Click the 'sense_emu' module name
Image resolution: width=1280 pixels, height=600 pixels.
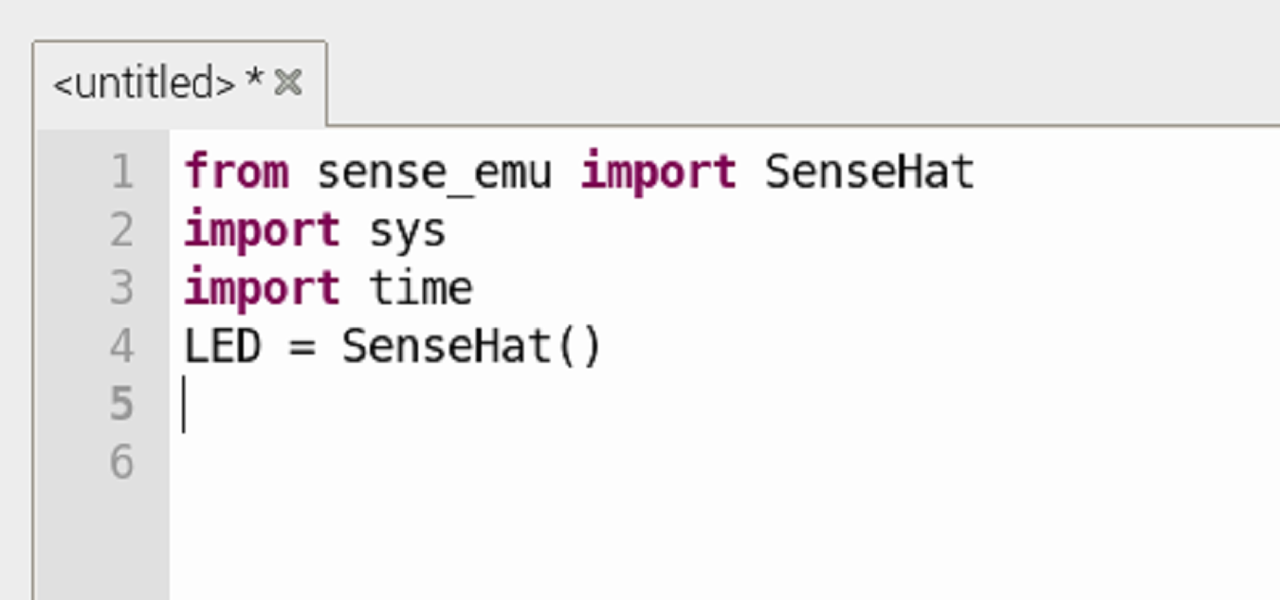coord(434,172)
